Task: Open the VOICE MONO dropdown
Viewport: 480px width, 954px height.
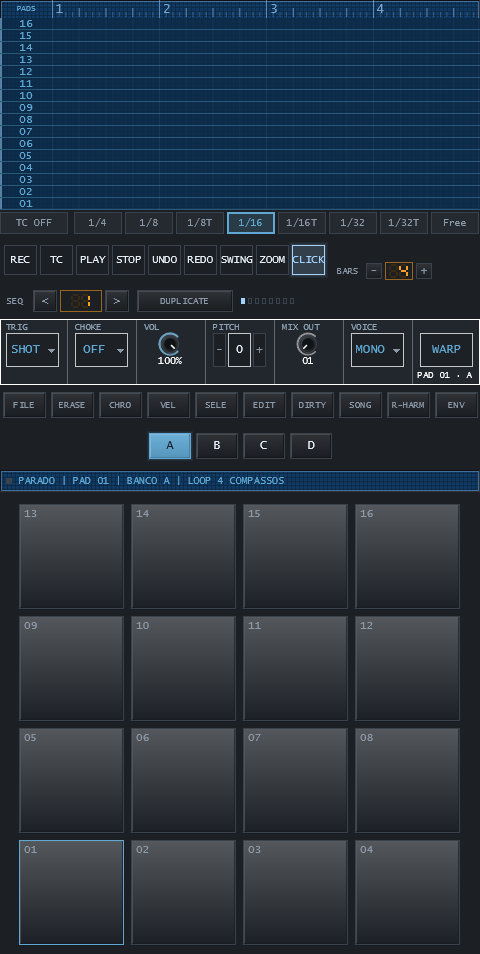Action: pyautogui.click(x=377, y=350)
